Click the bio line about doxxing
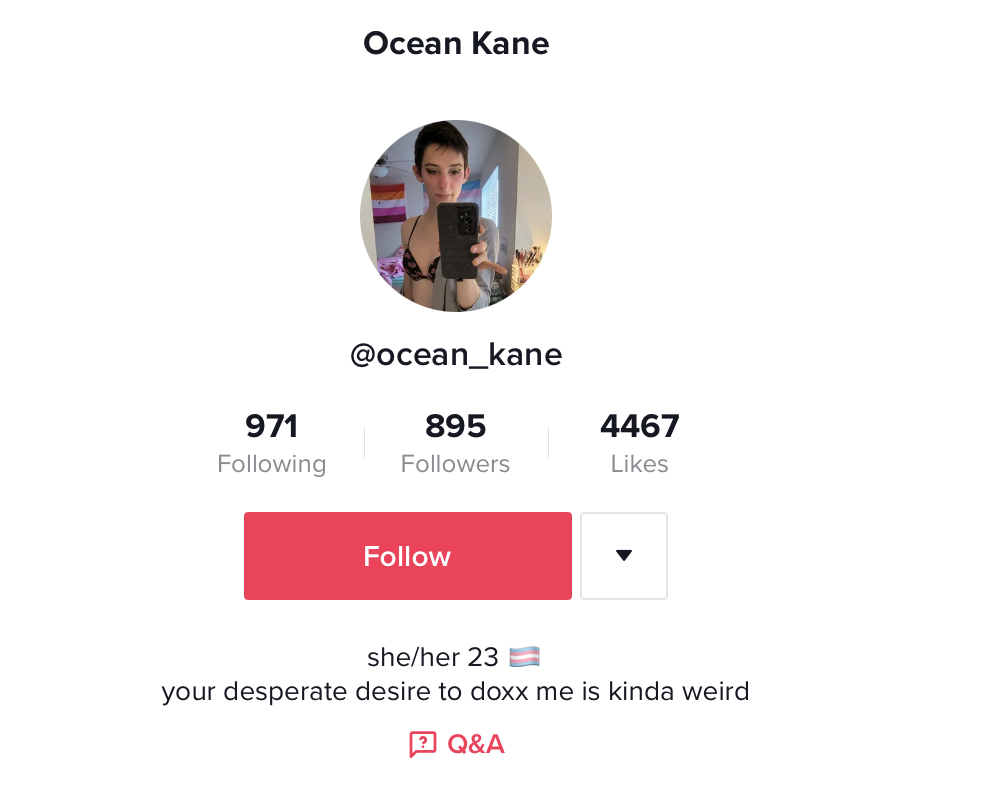The image size is (995, 798). [x=456, y=691]
